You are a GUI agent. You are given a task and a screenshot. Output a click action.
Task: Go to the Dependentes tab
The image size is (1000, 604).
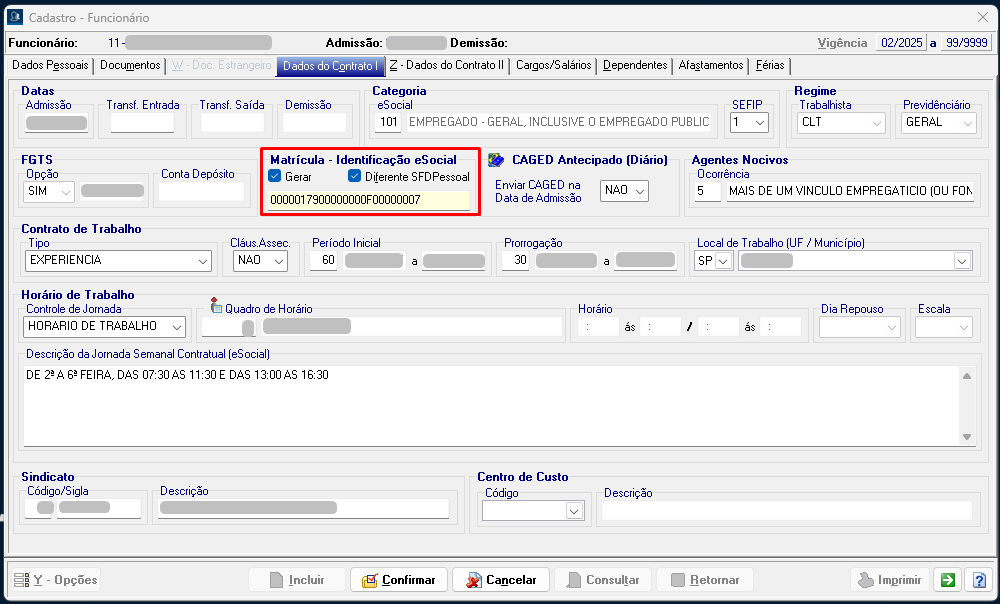tap(635, 66)
